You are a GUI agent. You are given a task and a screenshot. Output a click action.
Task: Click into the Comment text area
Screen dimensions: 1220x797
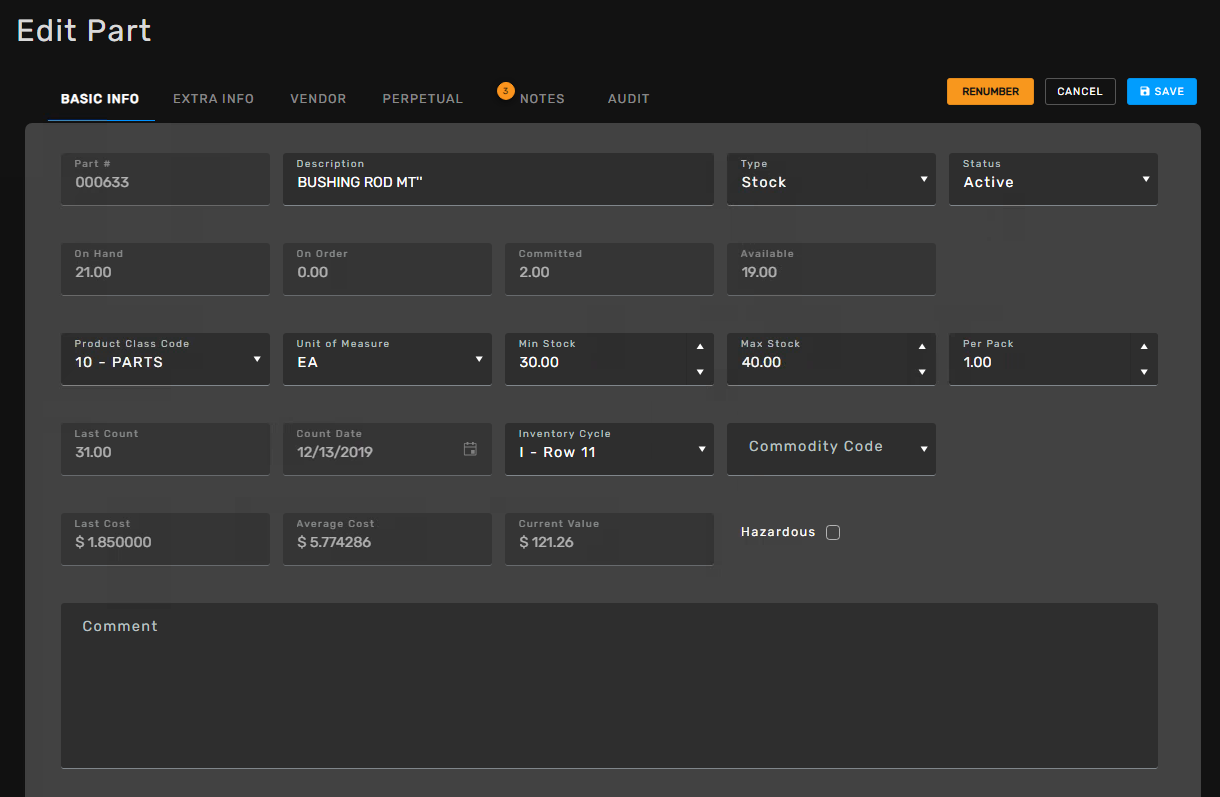pyautogui.click(x=609, y=690)
